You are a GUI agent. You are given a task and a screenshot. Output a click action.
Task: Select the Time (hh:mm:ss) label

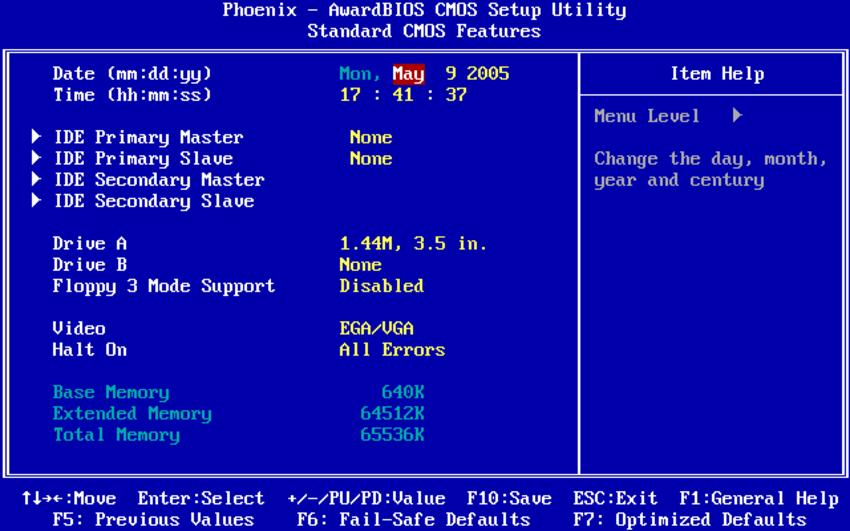point(132,95)
